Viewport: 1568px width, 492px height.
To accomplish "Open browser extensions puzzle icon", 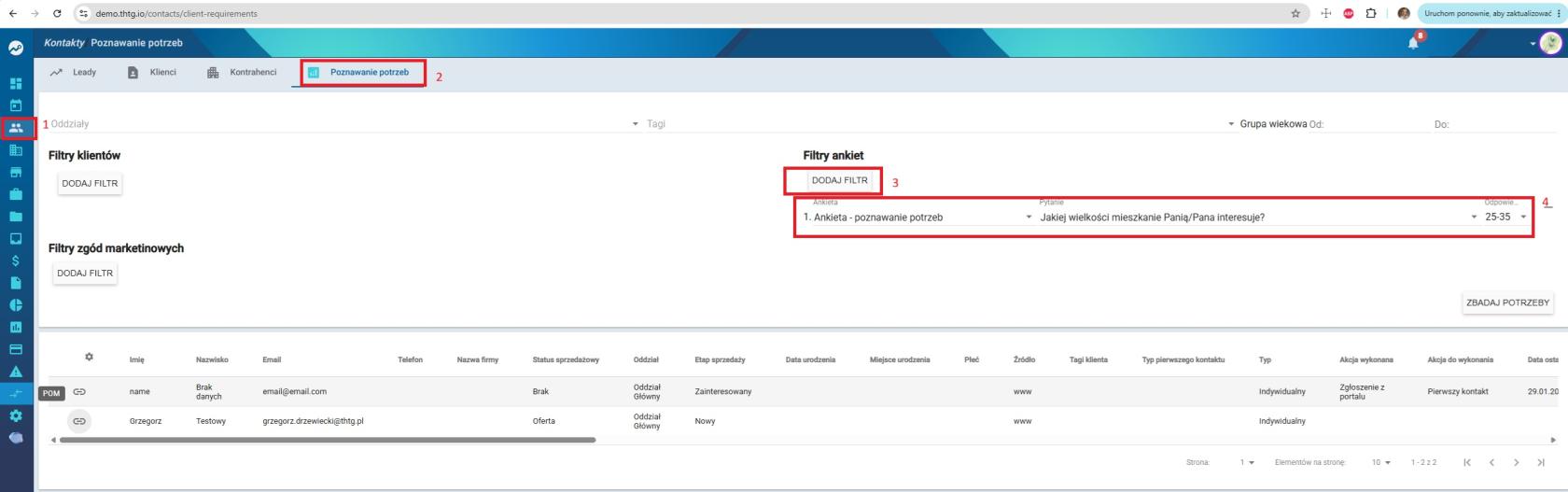I will click(1371, 14).
